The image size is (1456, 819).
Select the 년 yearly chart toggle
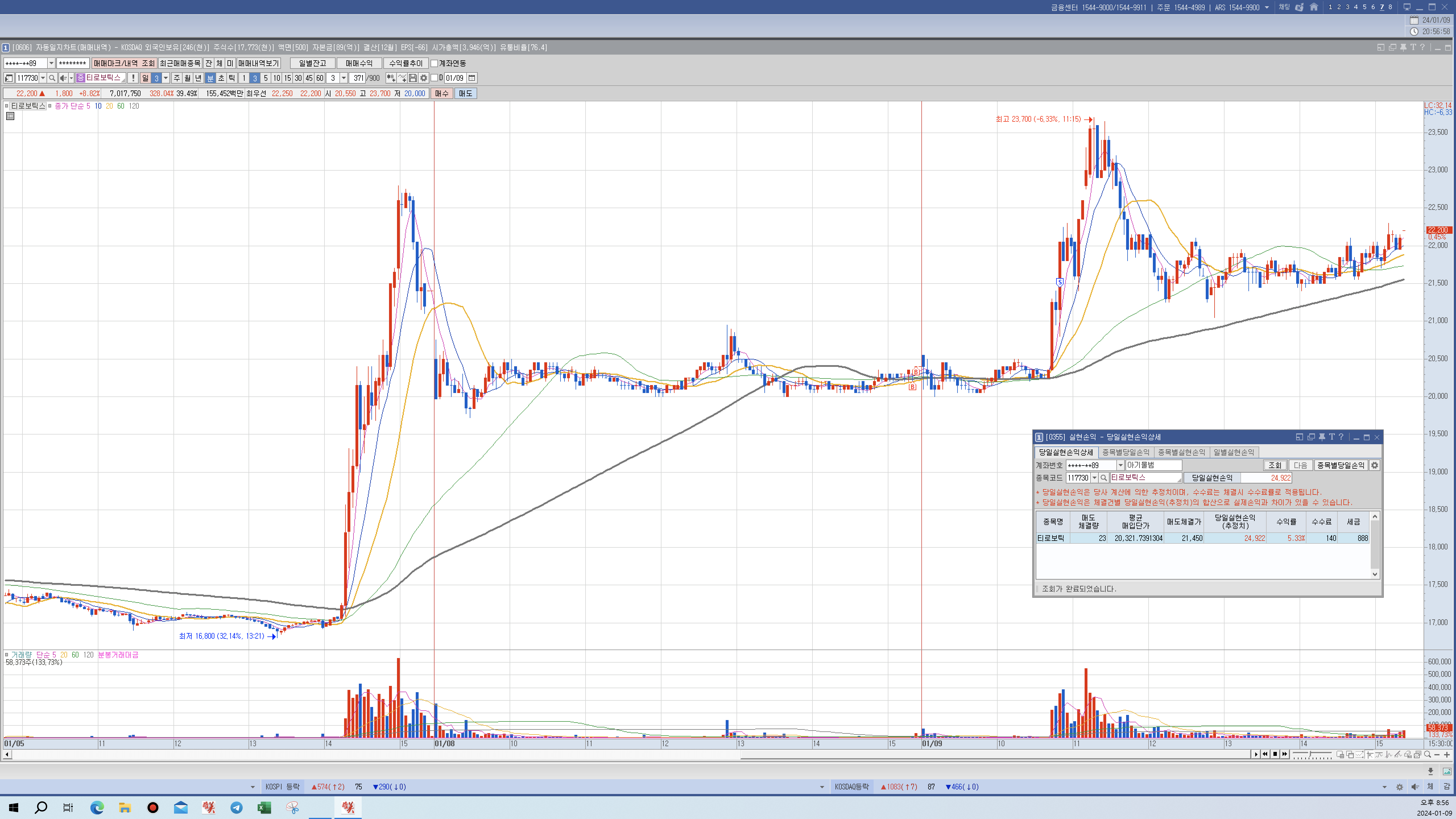pyautogui.click(x=198, y=78)
